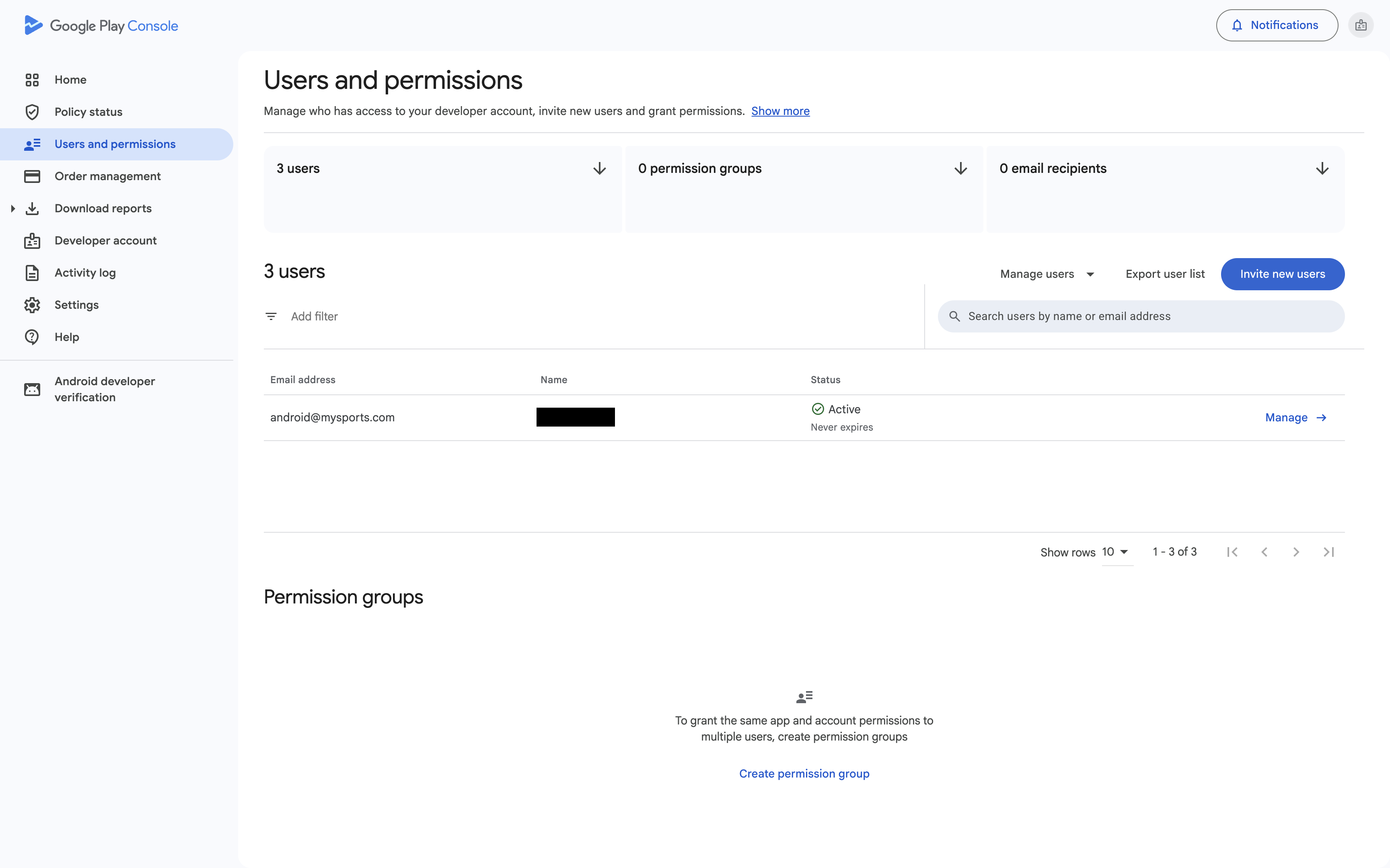Jump down via 0 permission groups card arrow
This screenshot has height=868, width=1390.
960,168
